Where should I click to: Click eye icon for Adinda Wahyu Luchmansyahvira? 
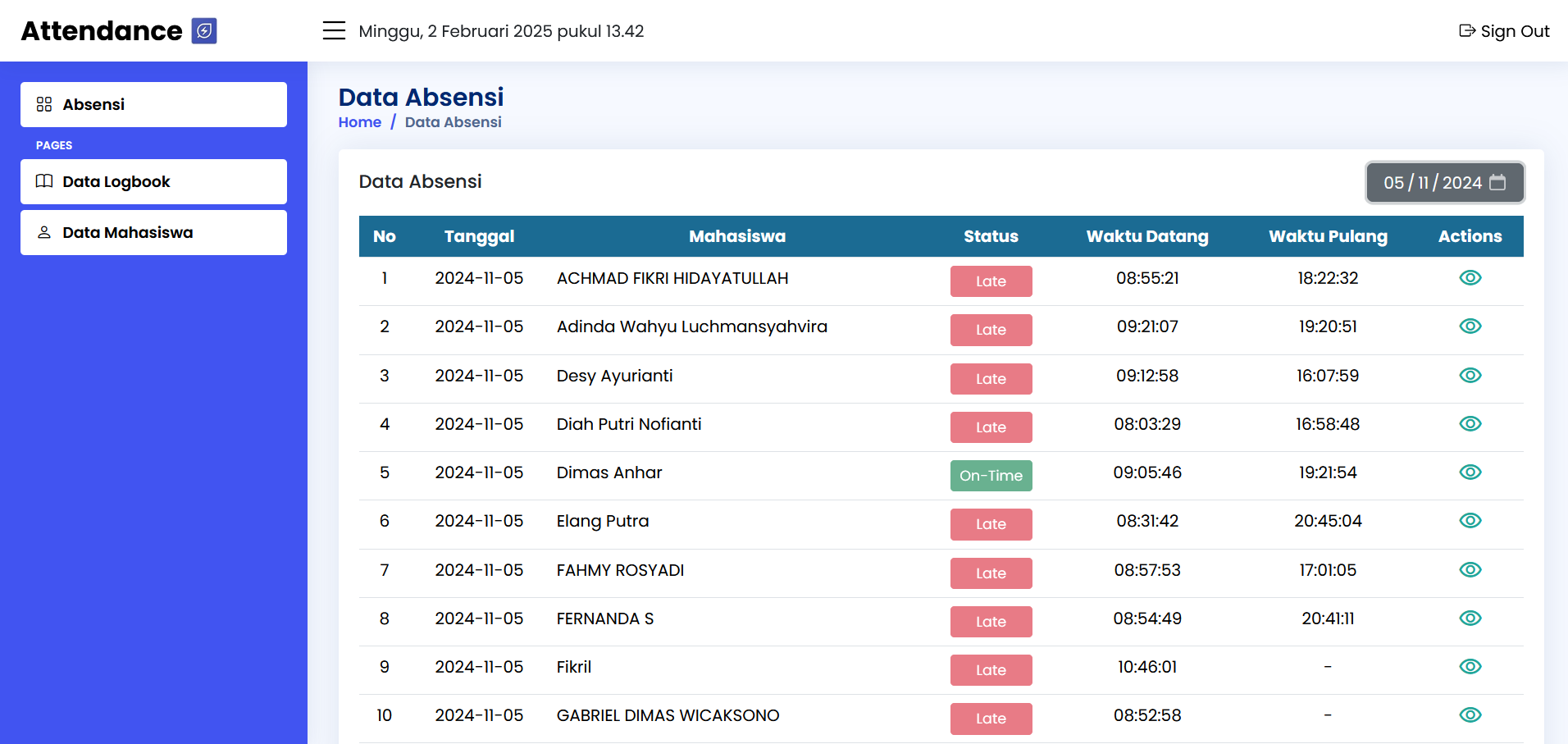(x=1470, y=326)
